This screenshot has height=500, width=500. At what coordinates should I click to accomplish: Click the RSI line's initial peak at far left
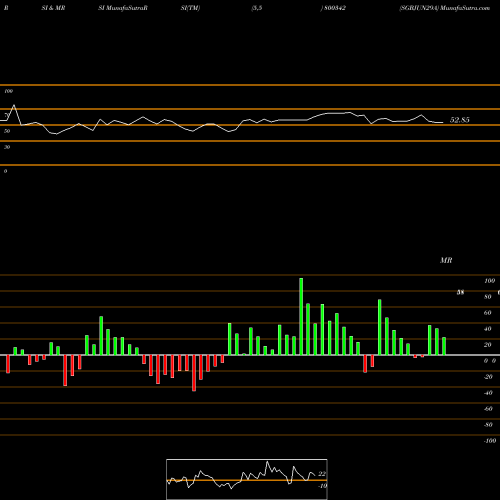coord(14,105)
